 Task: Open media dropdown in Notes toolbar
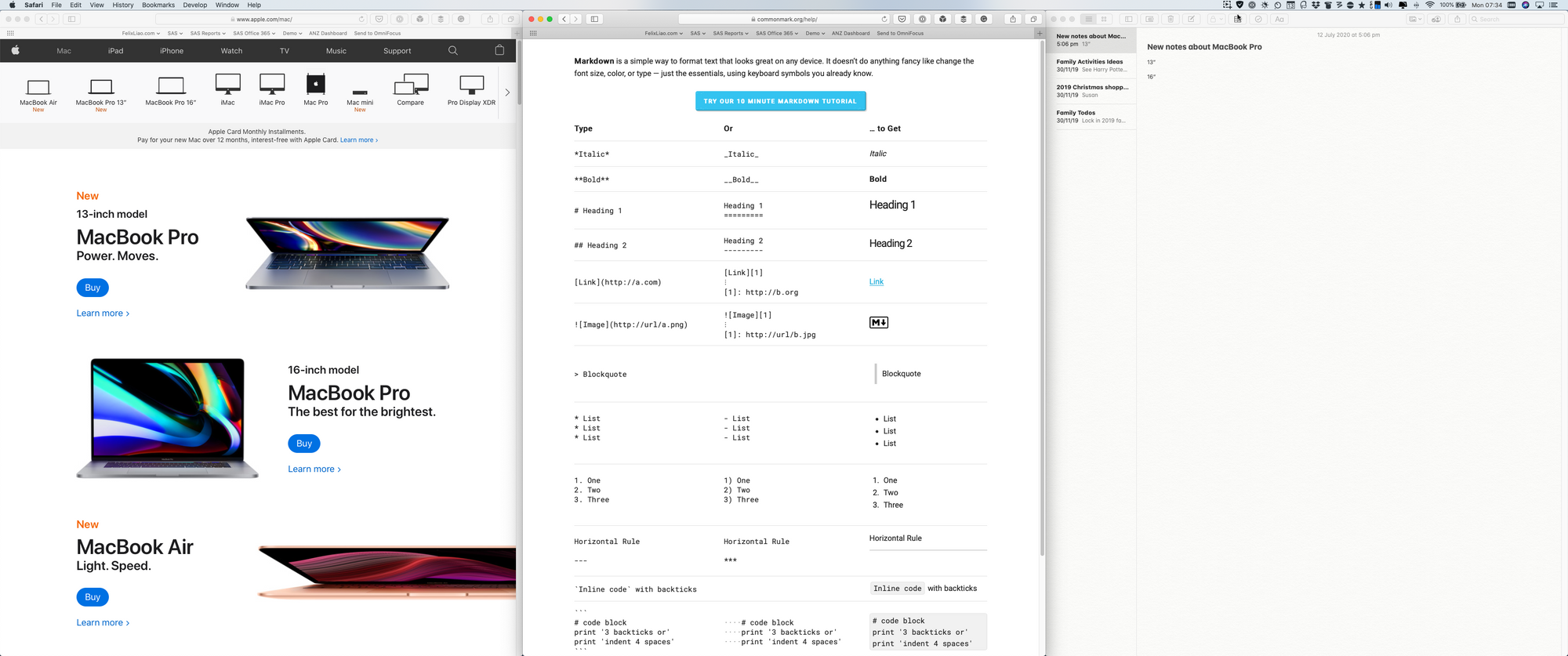coord(1415,19)
